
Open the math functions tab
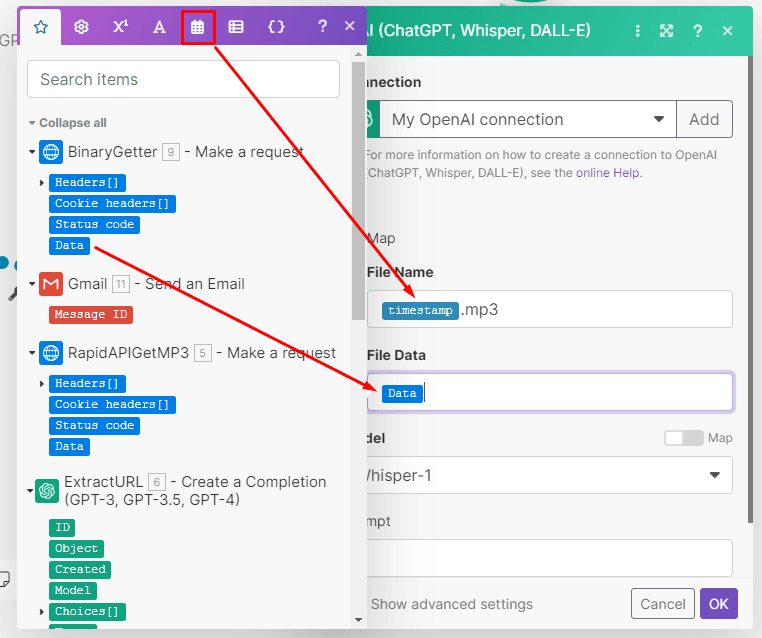pos(120,27)
